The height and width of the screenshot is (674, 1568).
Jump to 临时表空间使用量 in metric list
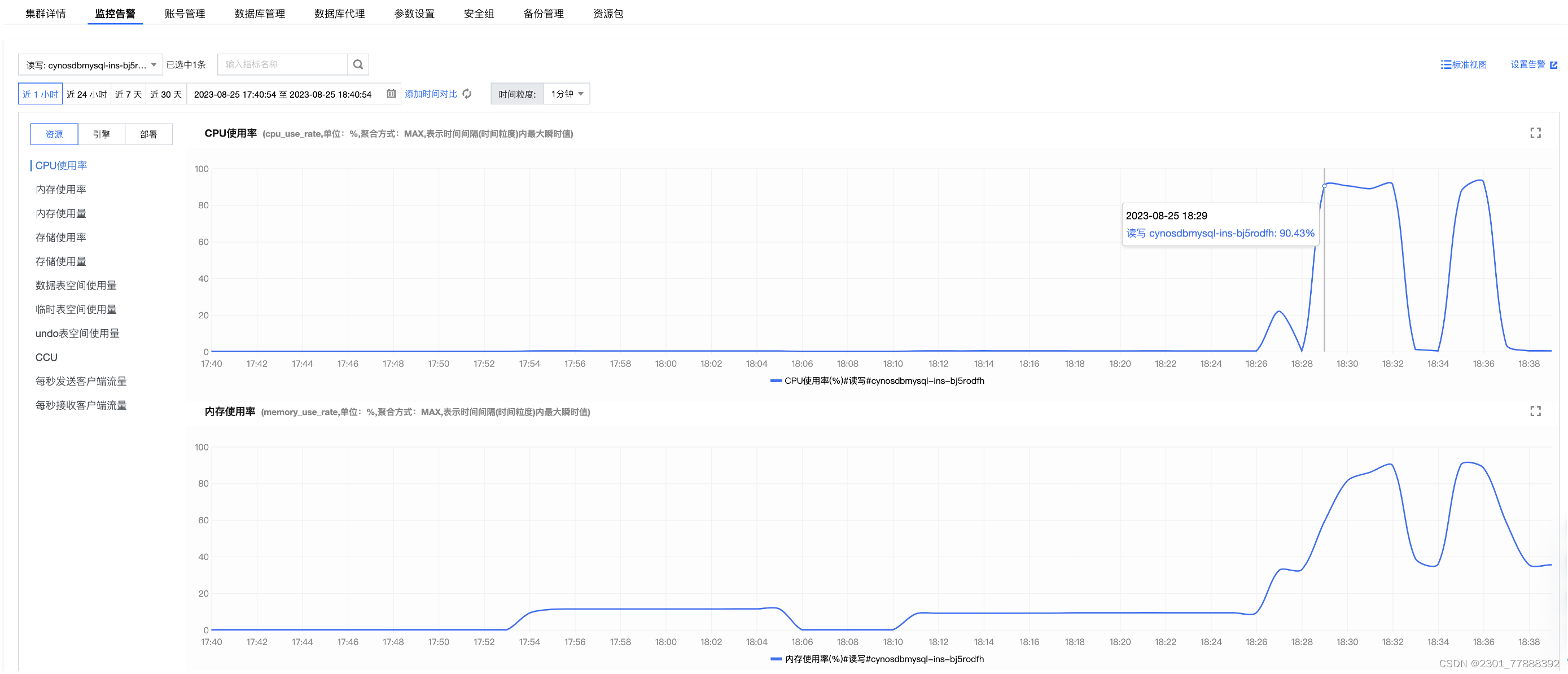point(76,309)
